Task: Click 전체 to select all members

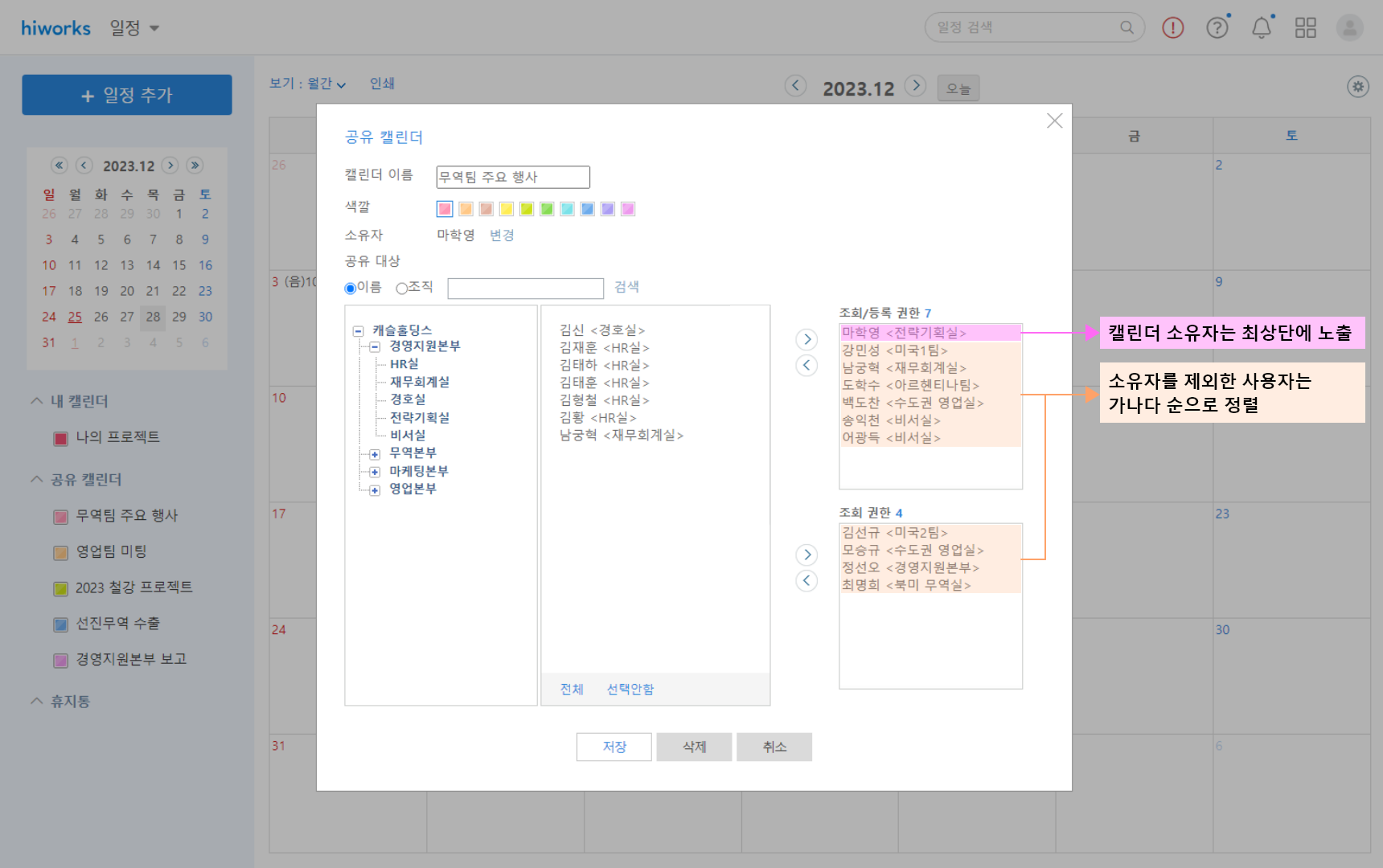Action: click(x=572, y=690)
